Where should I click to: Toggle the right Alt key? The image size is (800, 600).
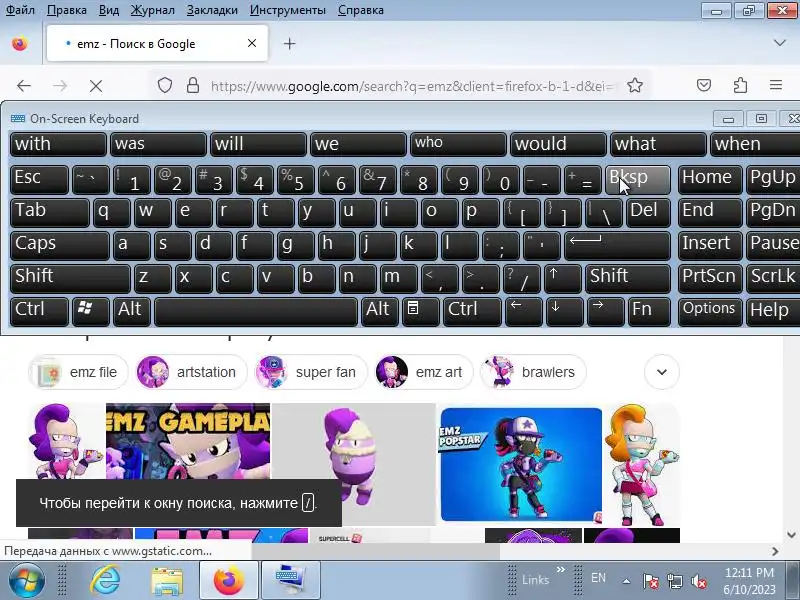379,312
